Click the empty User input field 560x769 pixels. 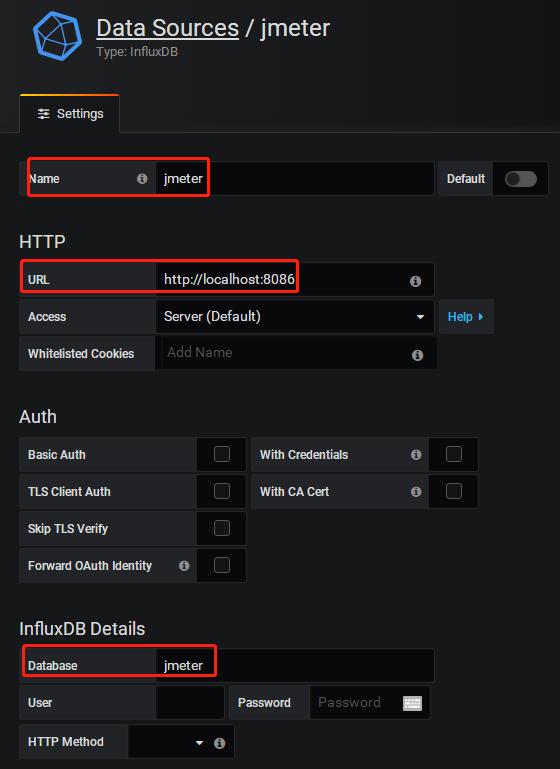pyautogui.click(x=190, y=703)
